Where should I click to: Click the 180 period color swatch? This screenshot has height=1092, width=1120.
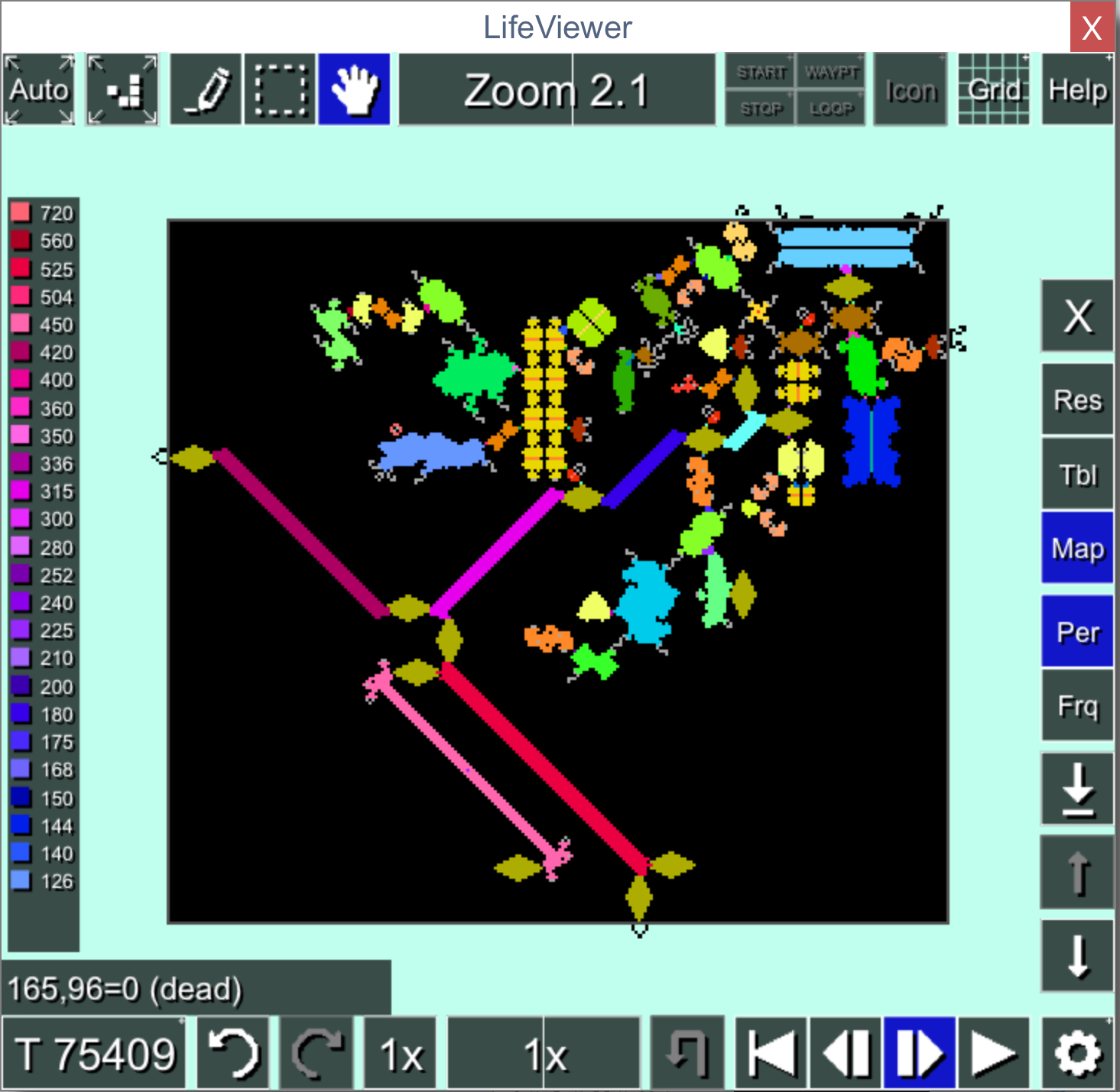tap(21, 714)
